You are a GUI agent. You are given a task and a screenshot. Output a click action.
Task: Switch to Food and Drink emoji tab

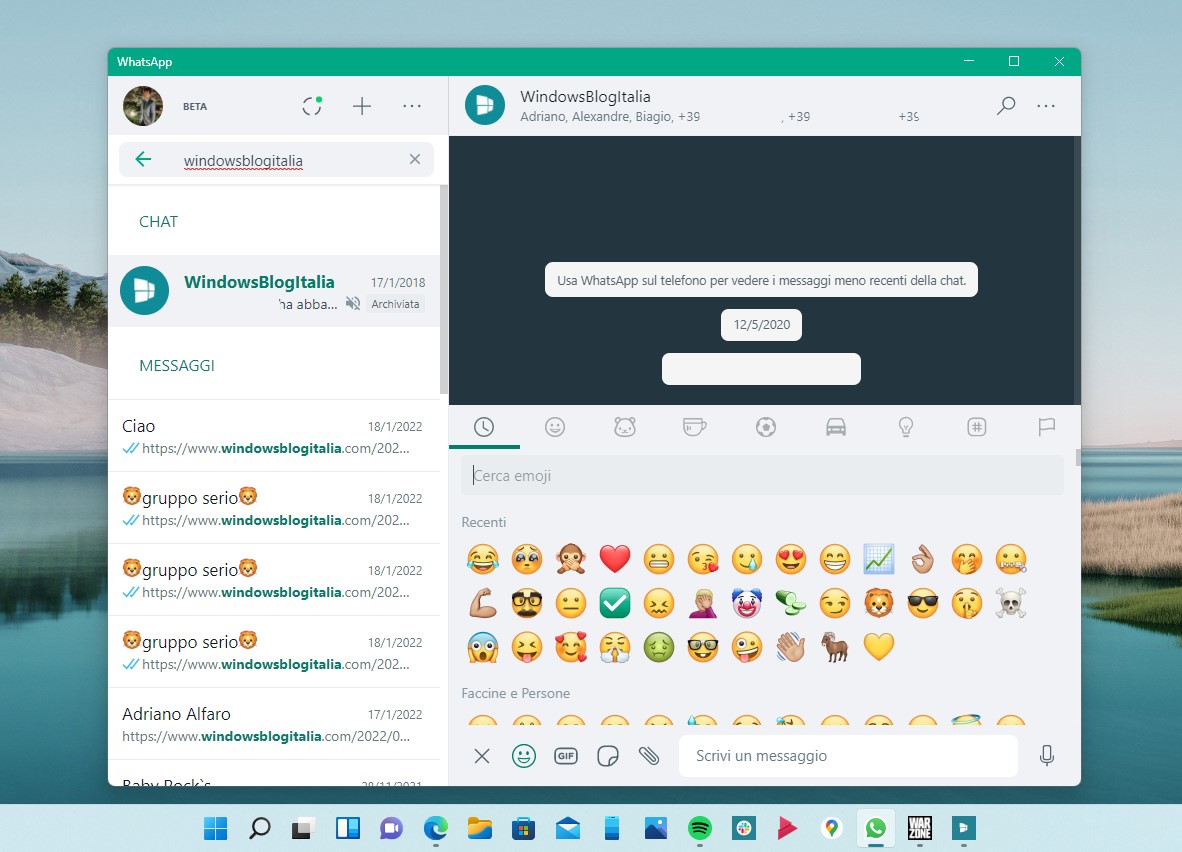point(694,427)
